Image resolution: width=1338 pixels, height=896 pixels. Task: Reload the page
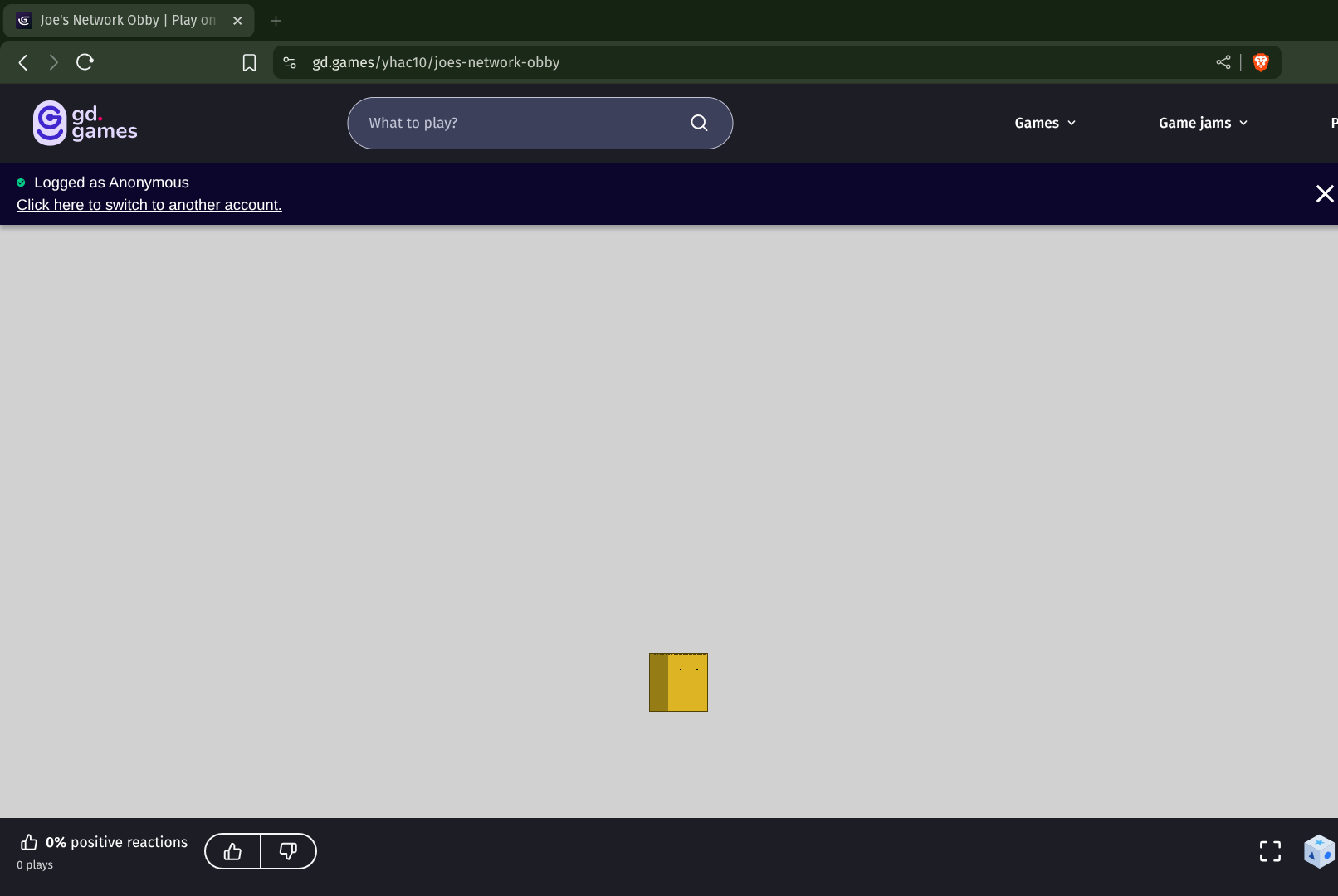85,62
